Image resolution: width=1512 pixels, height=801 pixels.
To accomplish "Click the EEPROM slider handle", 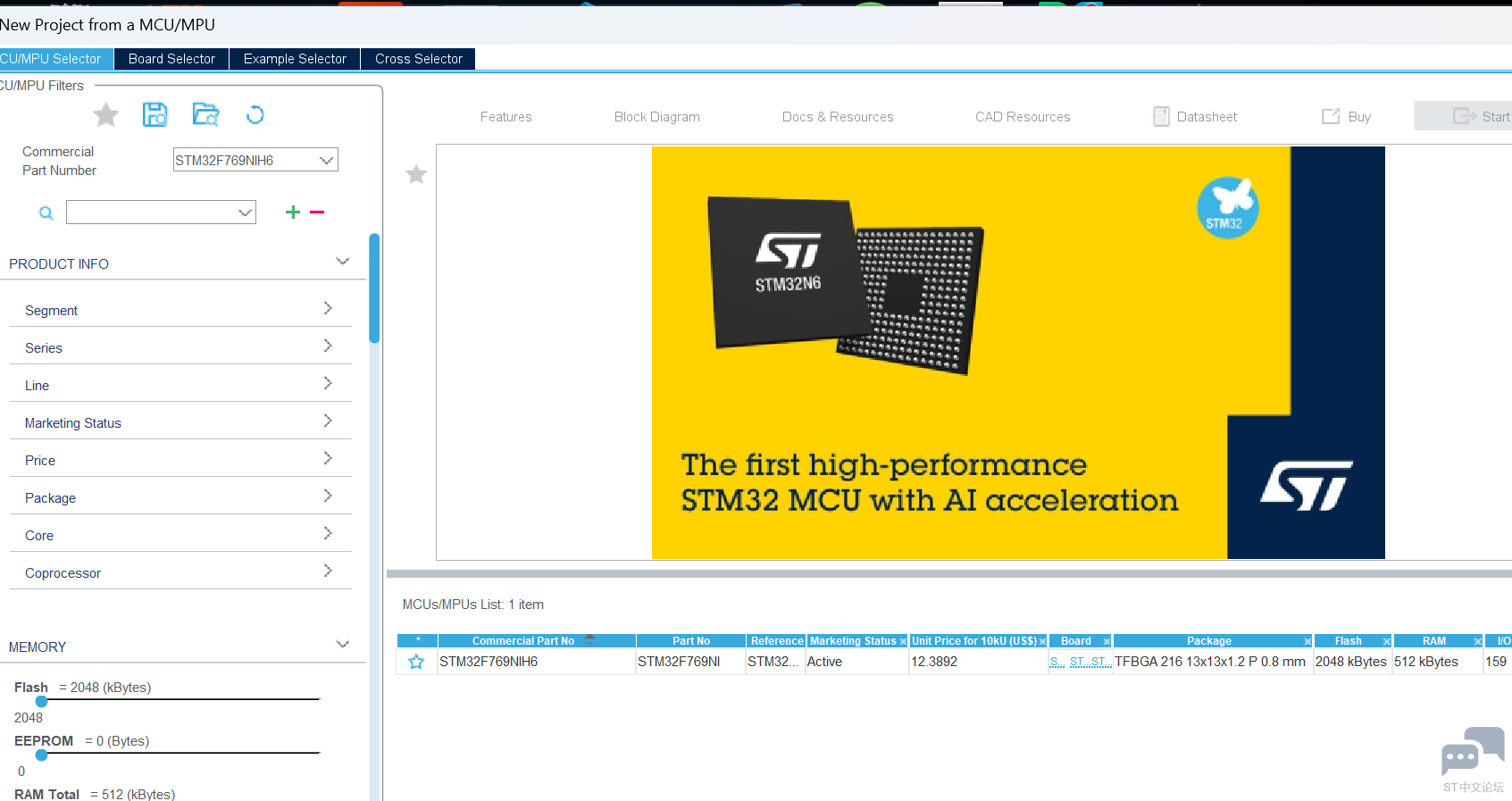I will click(x=41, y=755).
